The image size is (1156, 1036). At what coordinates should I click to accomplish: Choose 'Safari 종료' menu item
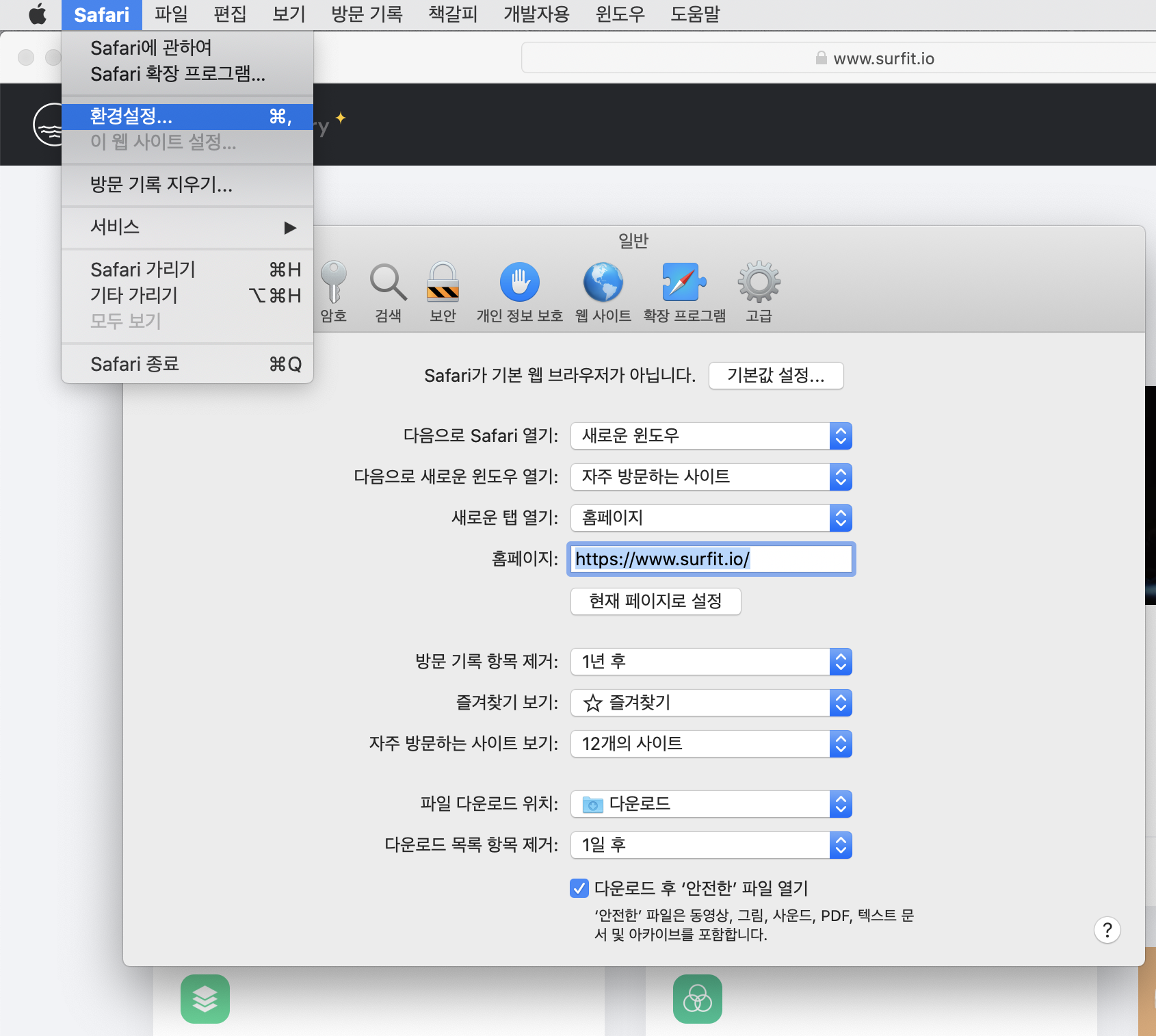[x=187, y=364]
